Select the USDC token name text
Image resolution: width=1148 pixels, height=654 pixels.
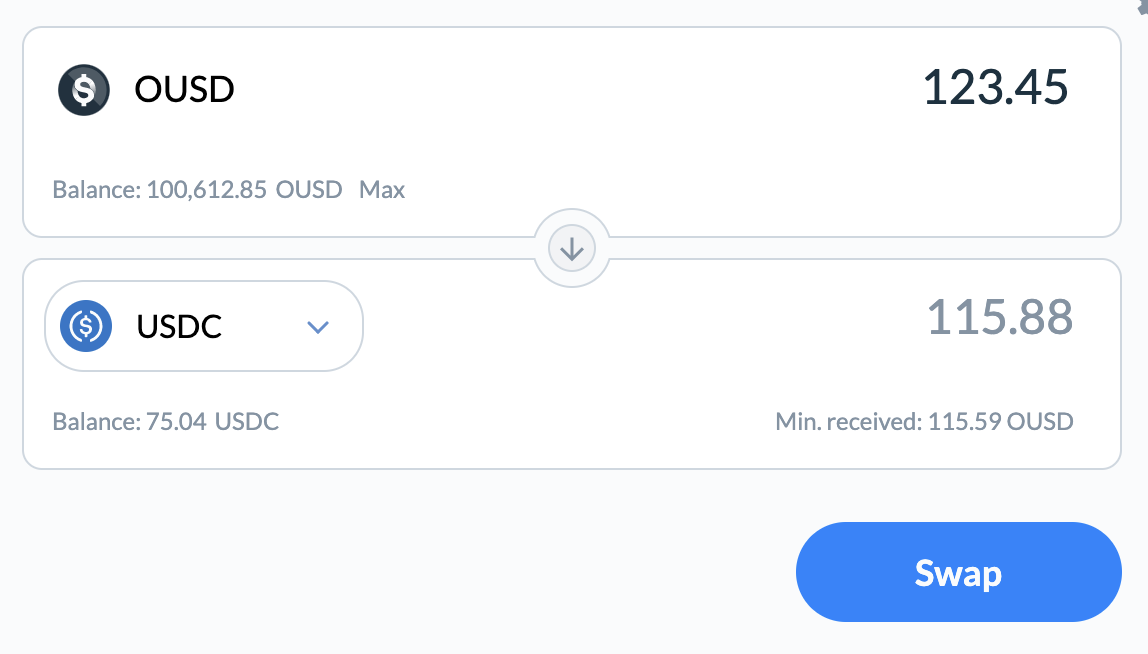click(180, 326)
